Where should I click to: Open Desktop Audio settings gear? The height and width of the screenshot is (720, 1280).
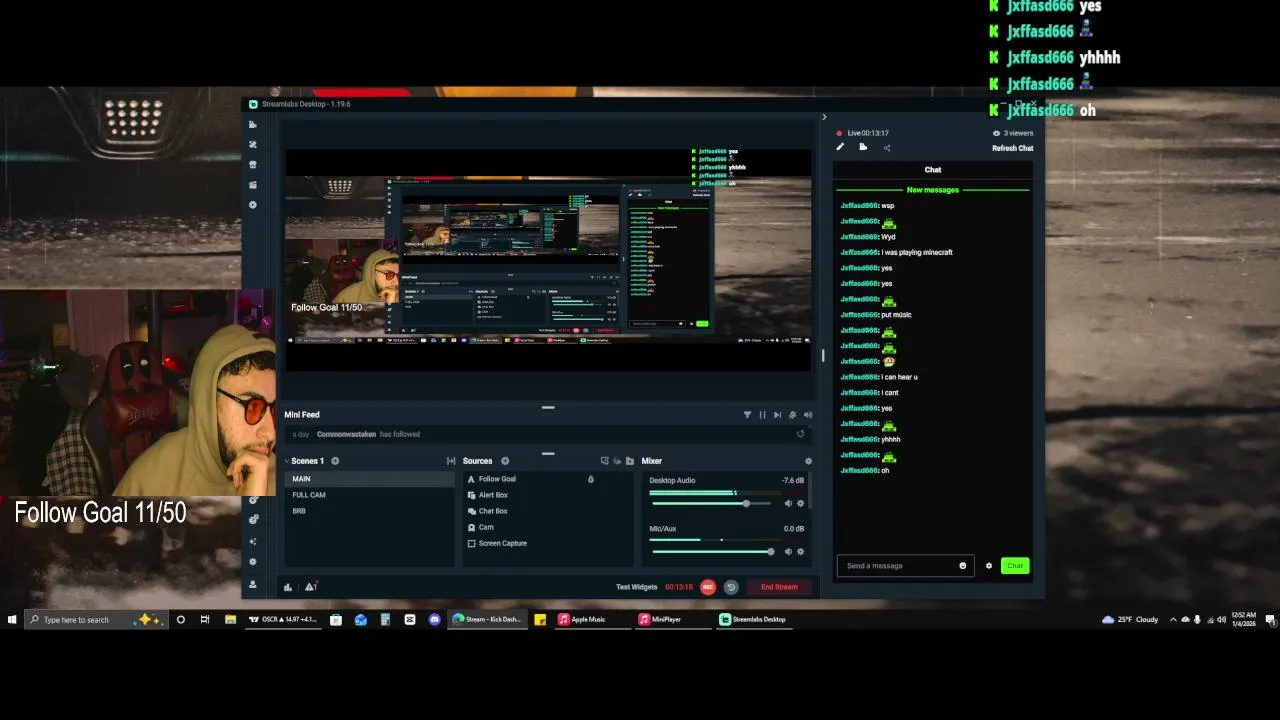point(800,503)
